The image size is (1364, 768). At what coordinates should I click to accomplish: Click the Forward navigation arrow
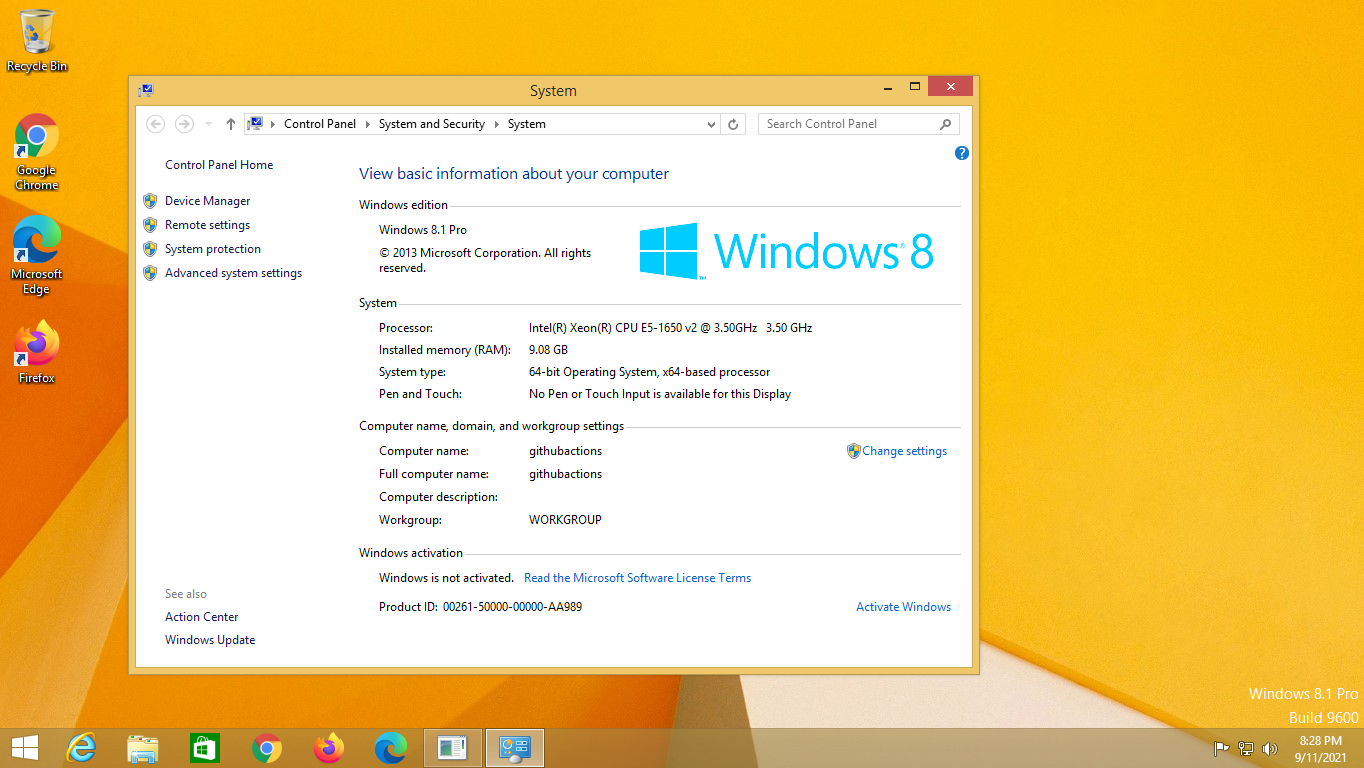tap(184, 124)
